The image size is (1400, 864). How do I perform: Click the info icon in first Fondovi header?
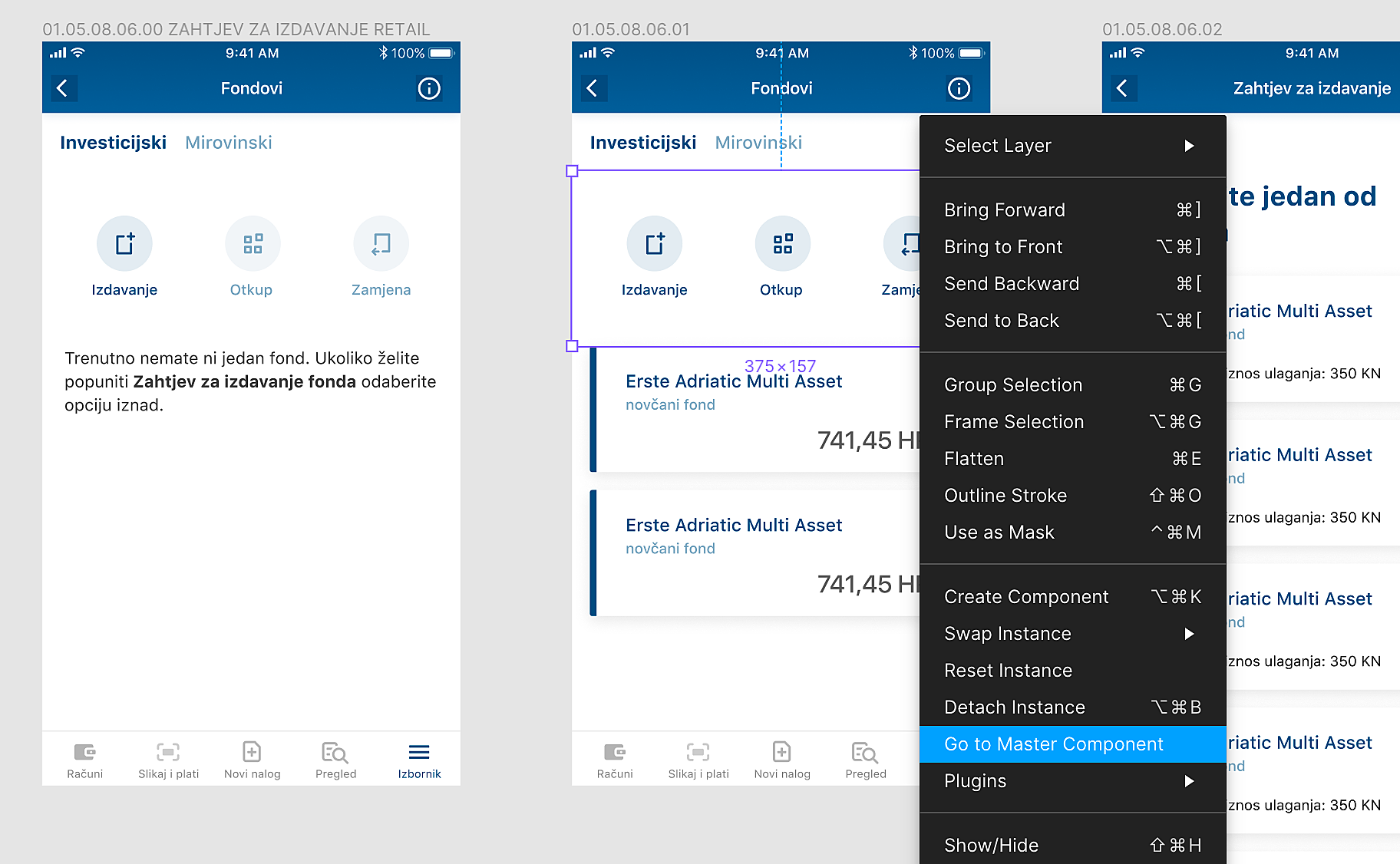point(428,88)
